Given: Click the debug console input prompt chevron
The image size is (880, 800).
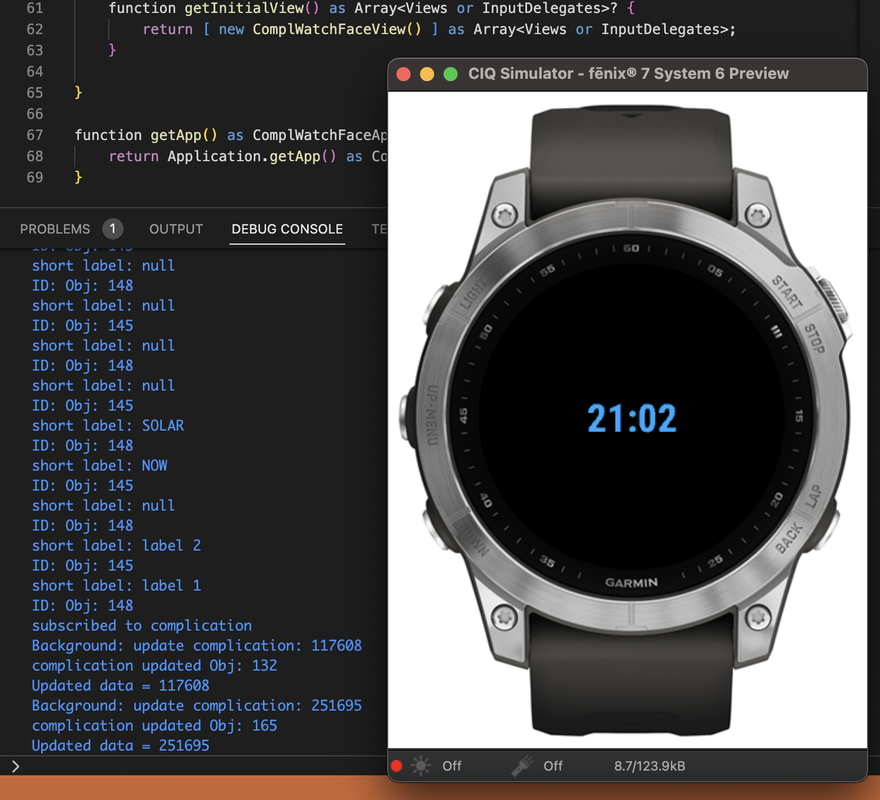Looking at the screenshot, I should click(x=15, y=766).
